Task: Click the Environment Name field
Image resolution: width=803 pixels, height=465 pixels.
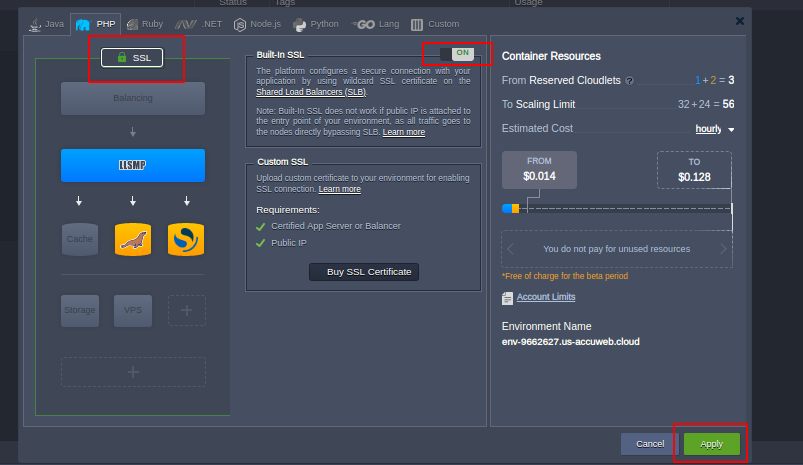Action: coord(570,341)
